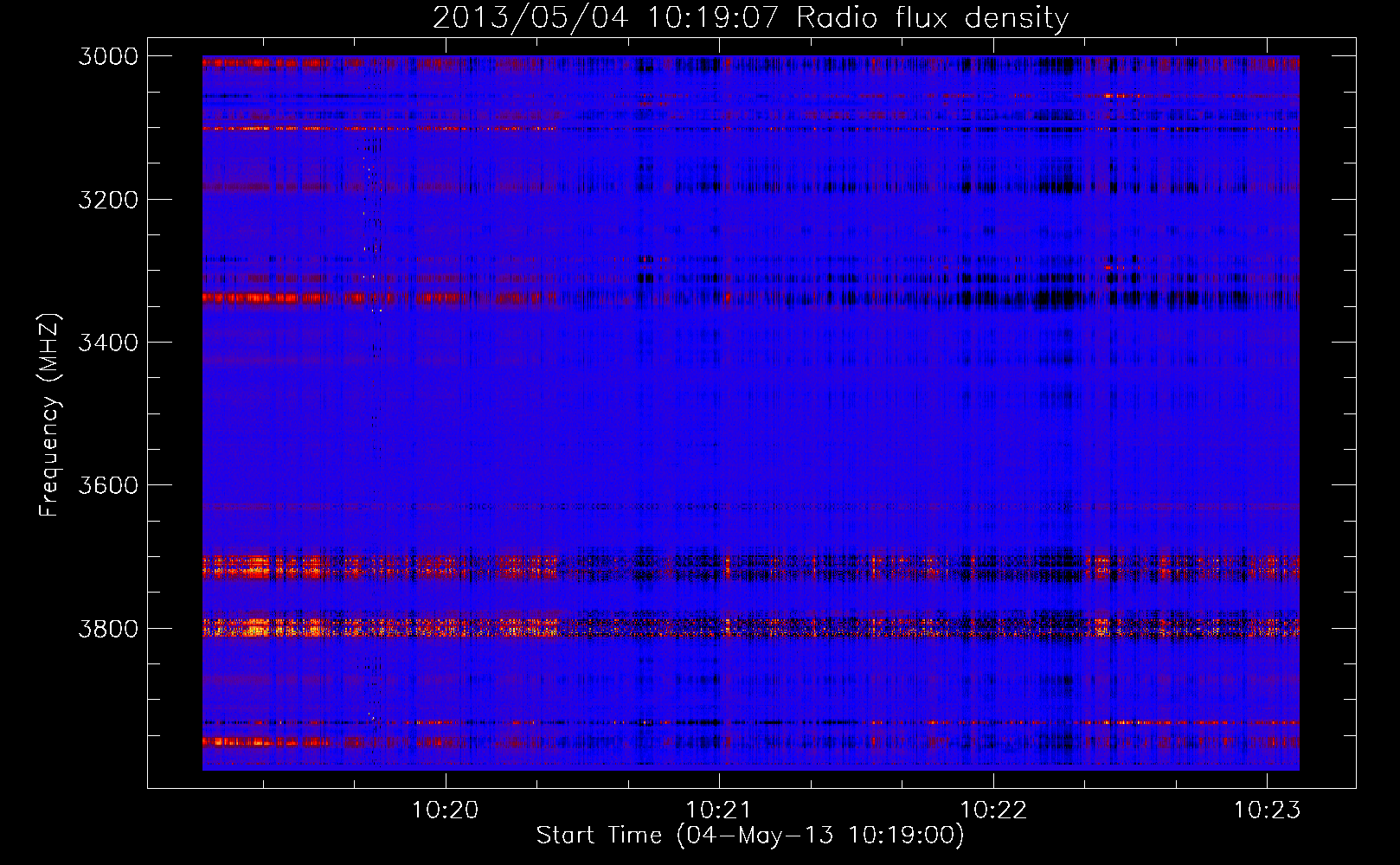The image size is (1400, 865).
Task: Click the 10:23 time tick label
Action: pyautogui.click(x=1267, y=810)
